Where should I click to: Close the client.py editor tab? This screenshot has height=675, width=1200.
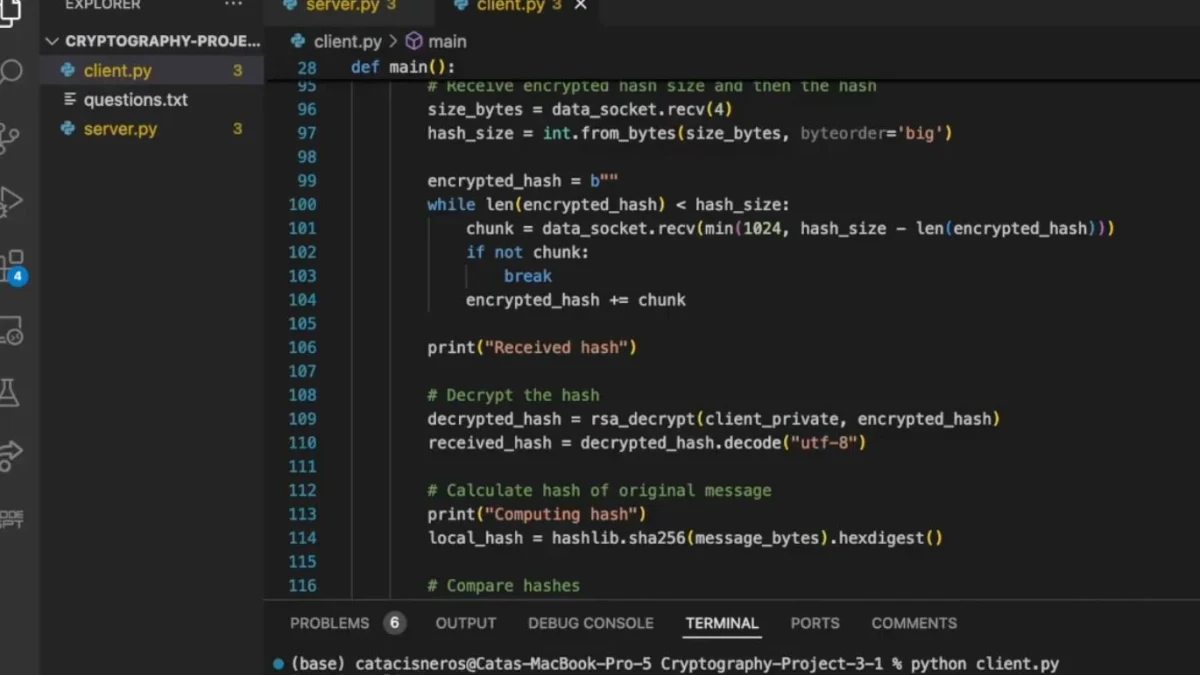click(x=580, y=6)
